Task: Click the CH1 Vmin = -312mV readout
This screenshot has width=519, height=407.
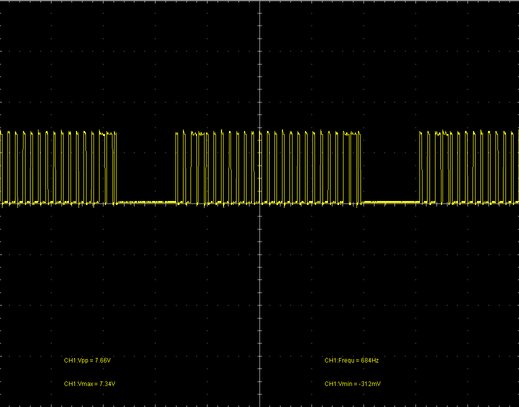Action: click(x=352, y=384)
